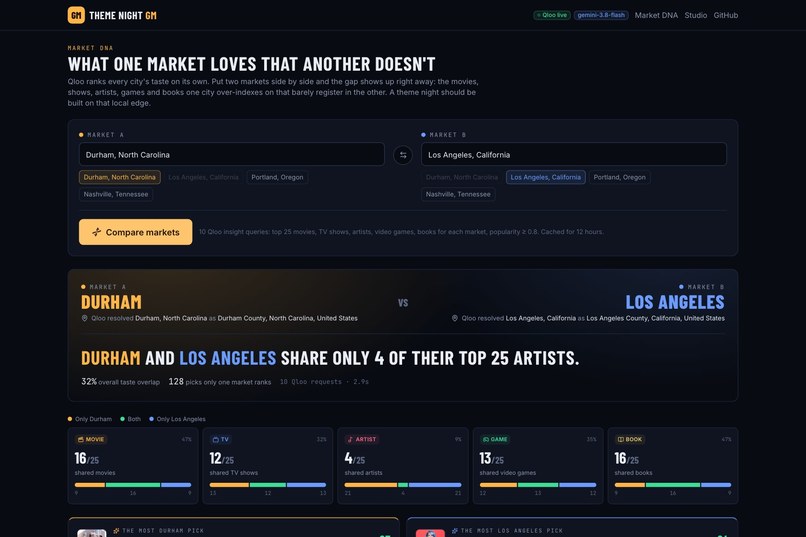The width and height of the screenshot is (806, 537).
Task: Click the 13/25 shared video games value
Action: tap(492, 458)
